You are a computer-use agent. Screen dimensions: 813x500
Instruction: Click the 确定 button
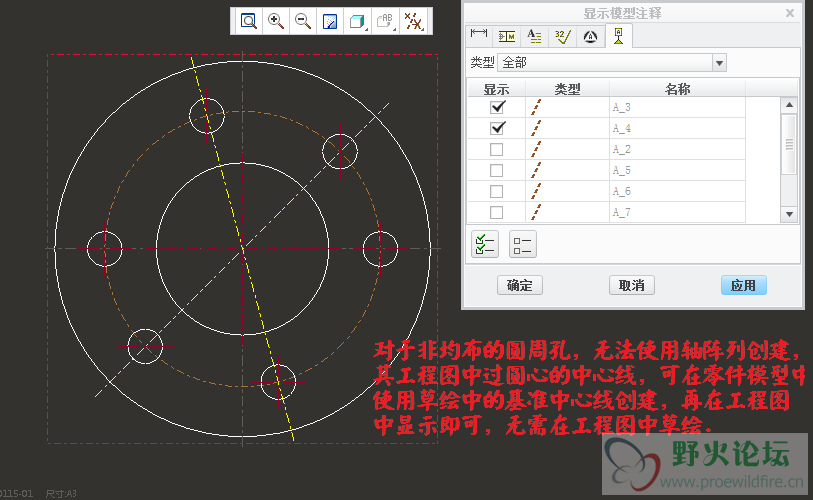pos(519,285)
